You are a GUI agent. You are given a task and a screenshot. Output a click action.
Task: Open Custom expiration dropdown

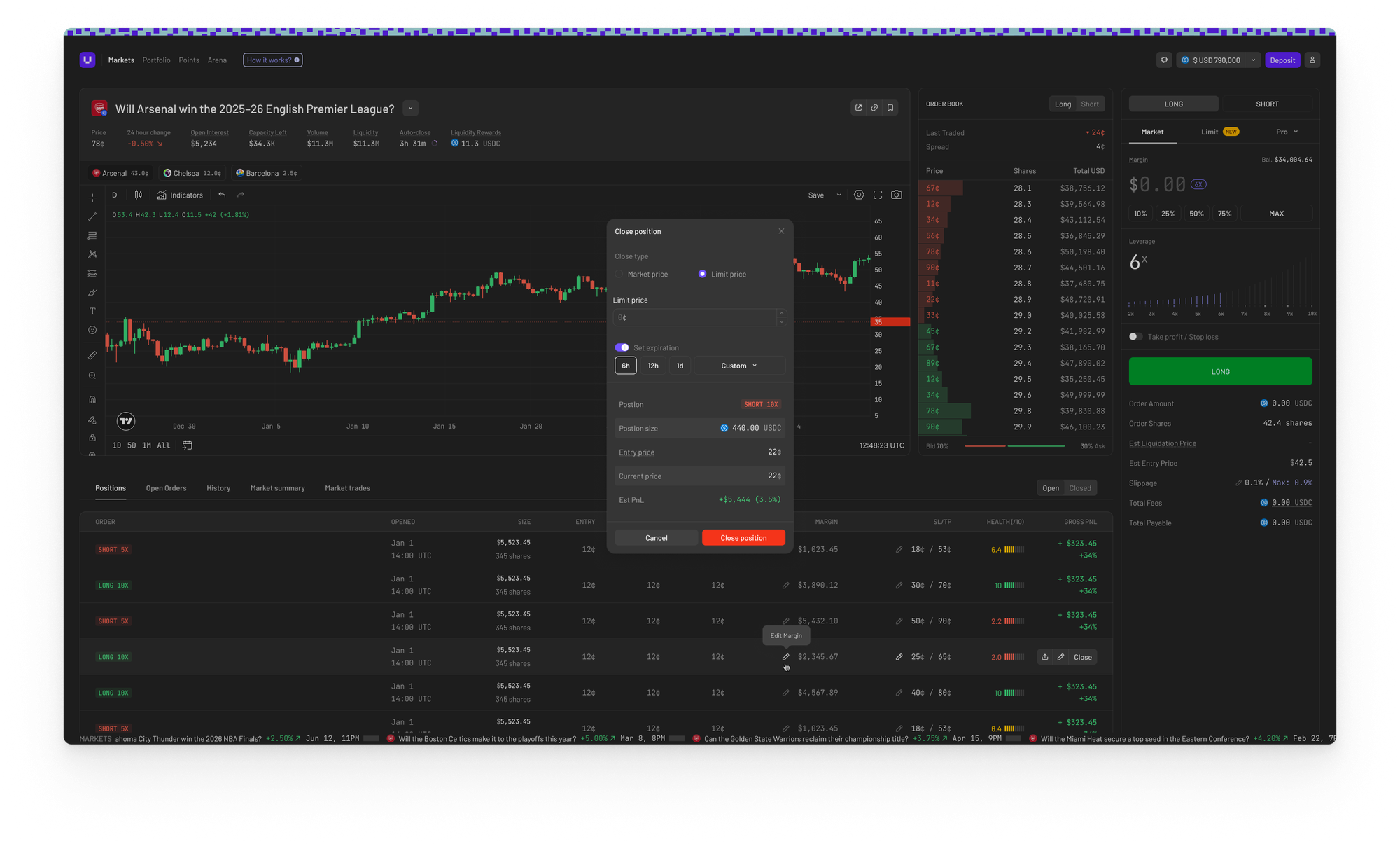739,366
